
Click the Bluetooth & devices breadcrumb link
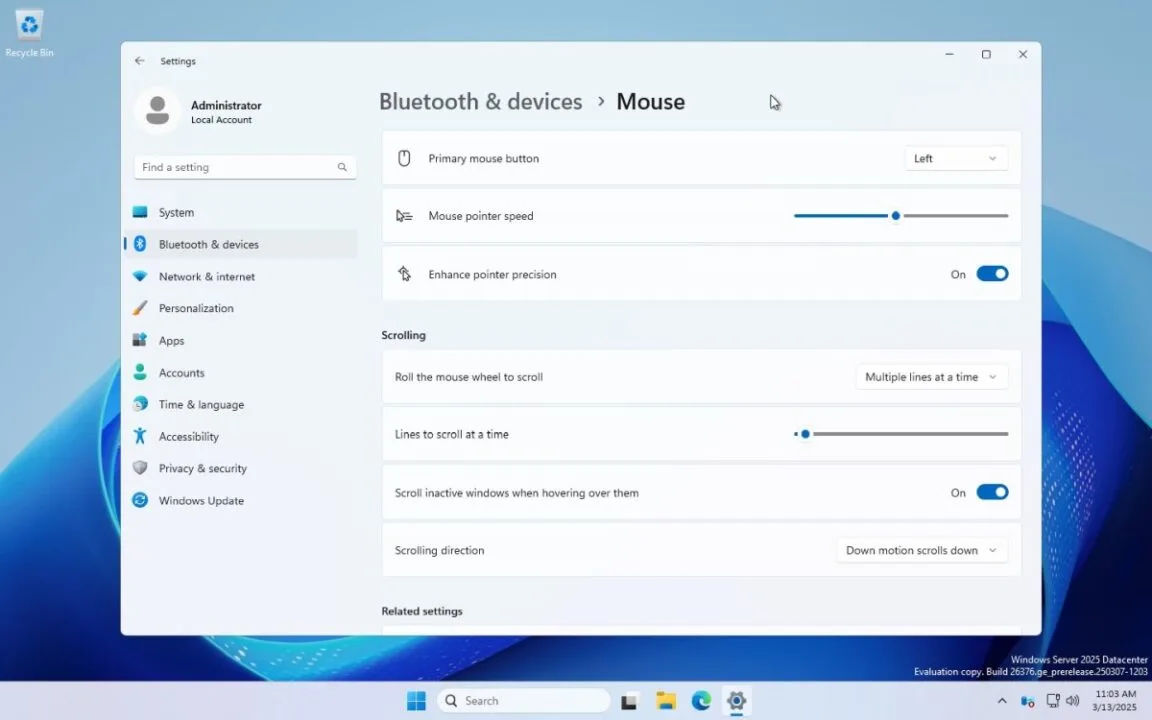[480, 101]
